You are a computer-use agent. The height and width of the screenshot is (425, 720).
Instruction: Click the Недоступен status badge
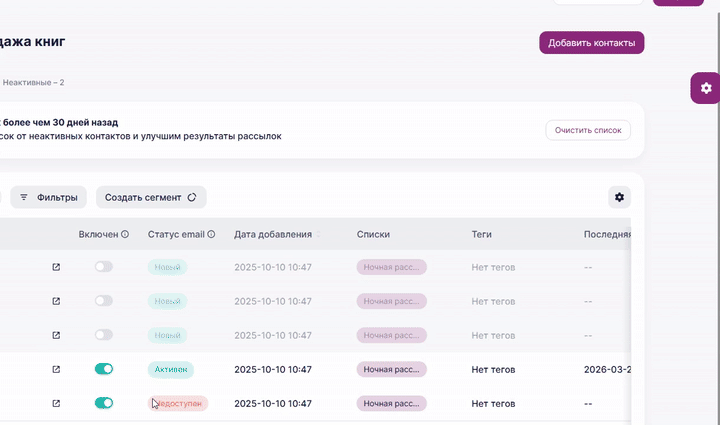[x=178, y=403]
